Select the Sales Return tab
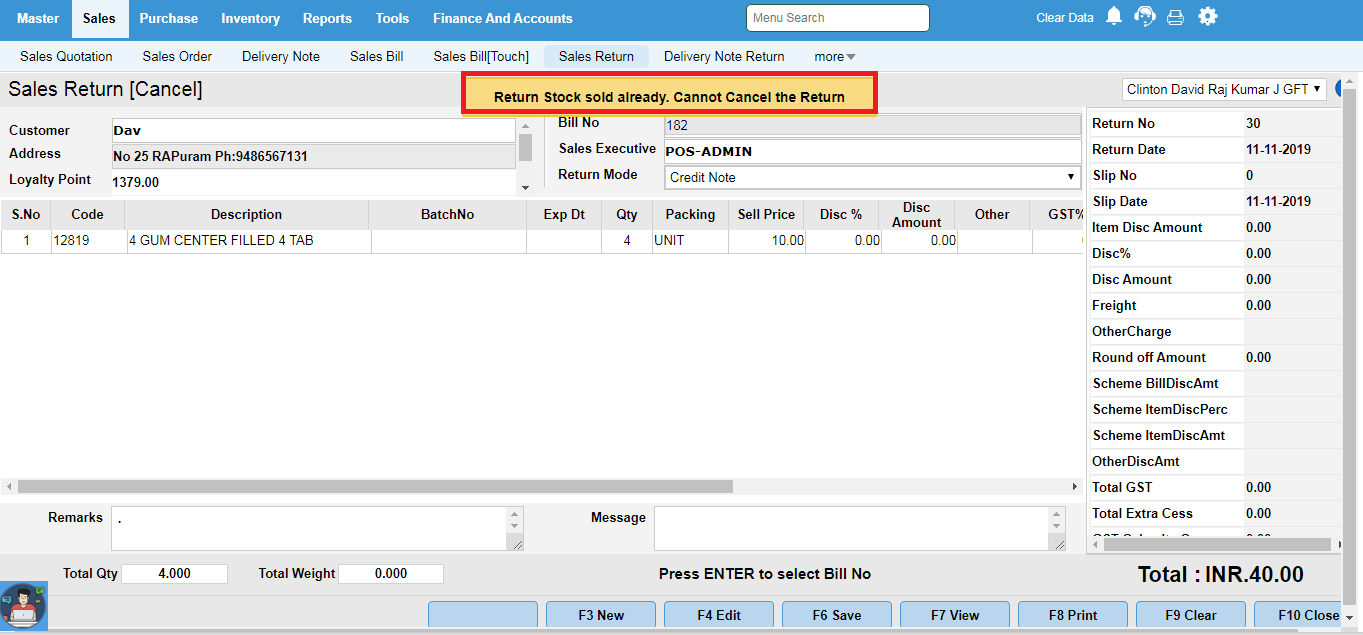Screen dimensions: 1363x635 click(x=596, y=56)
